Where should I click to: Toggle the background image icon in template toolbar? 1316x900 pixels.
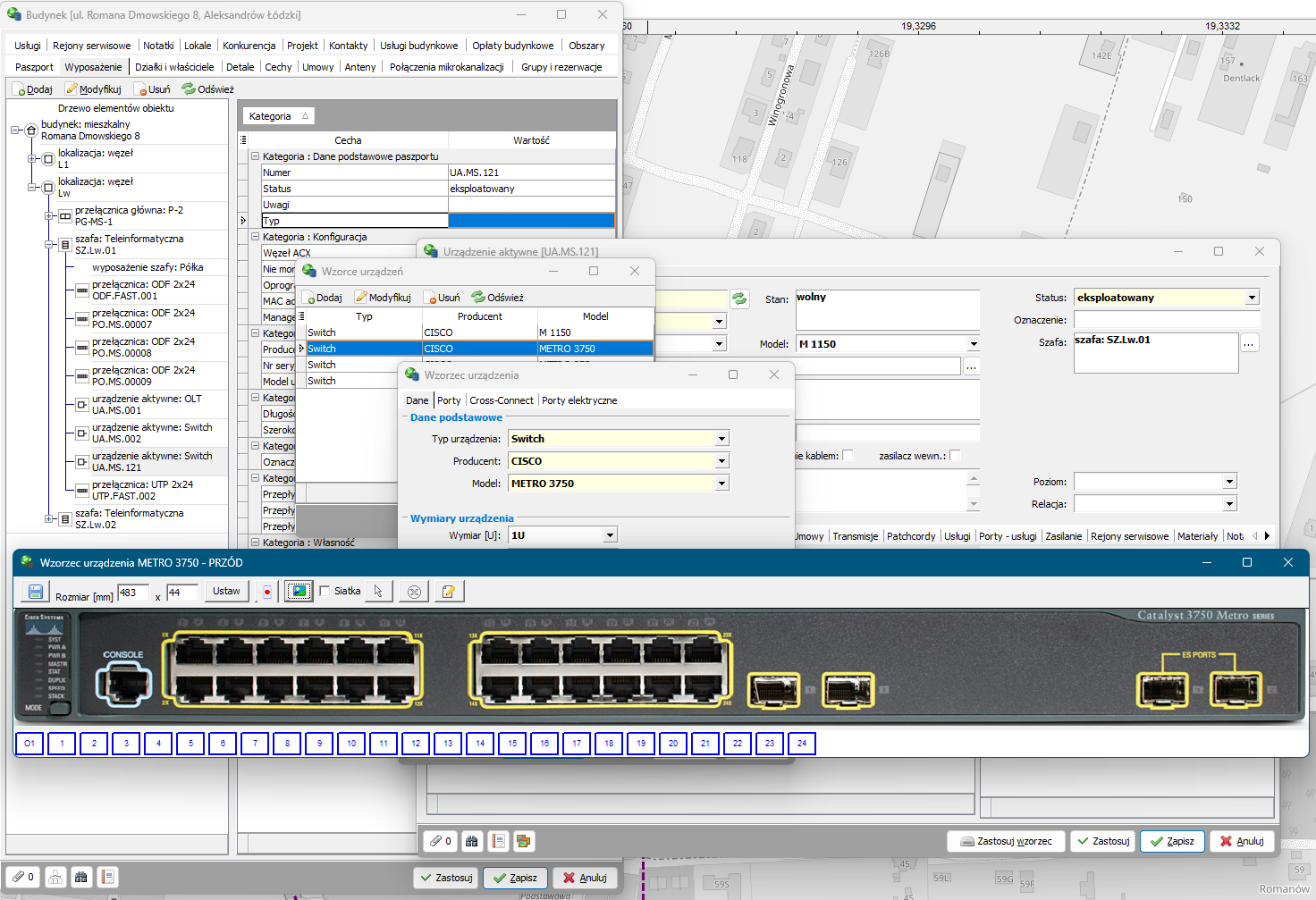point(299,592)
